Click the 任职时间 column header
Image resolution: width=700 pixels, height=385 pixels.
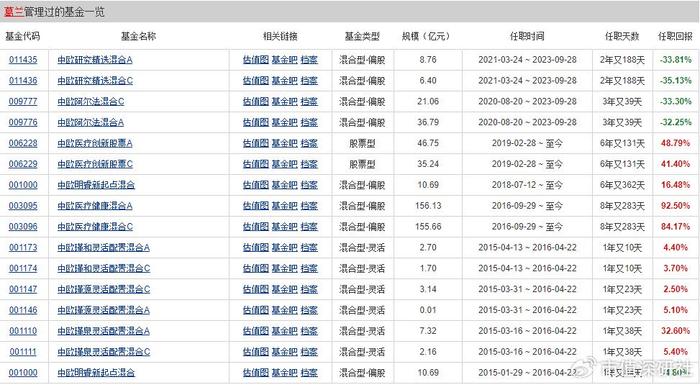(x=527, y=36)
